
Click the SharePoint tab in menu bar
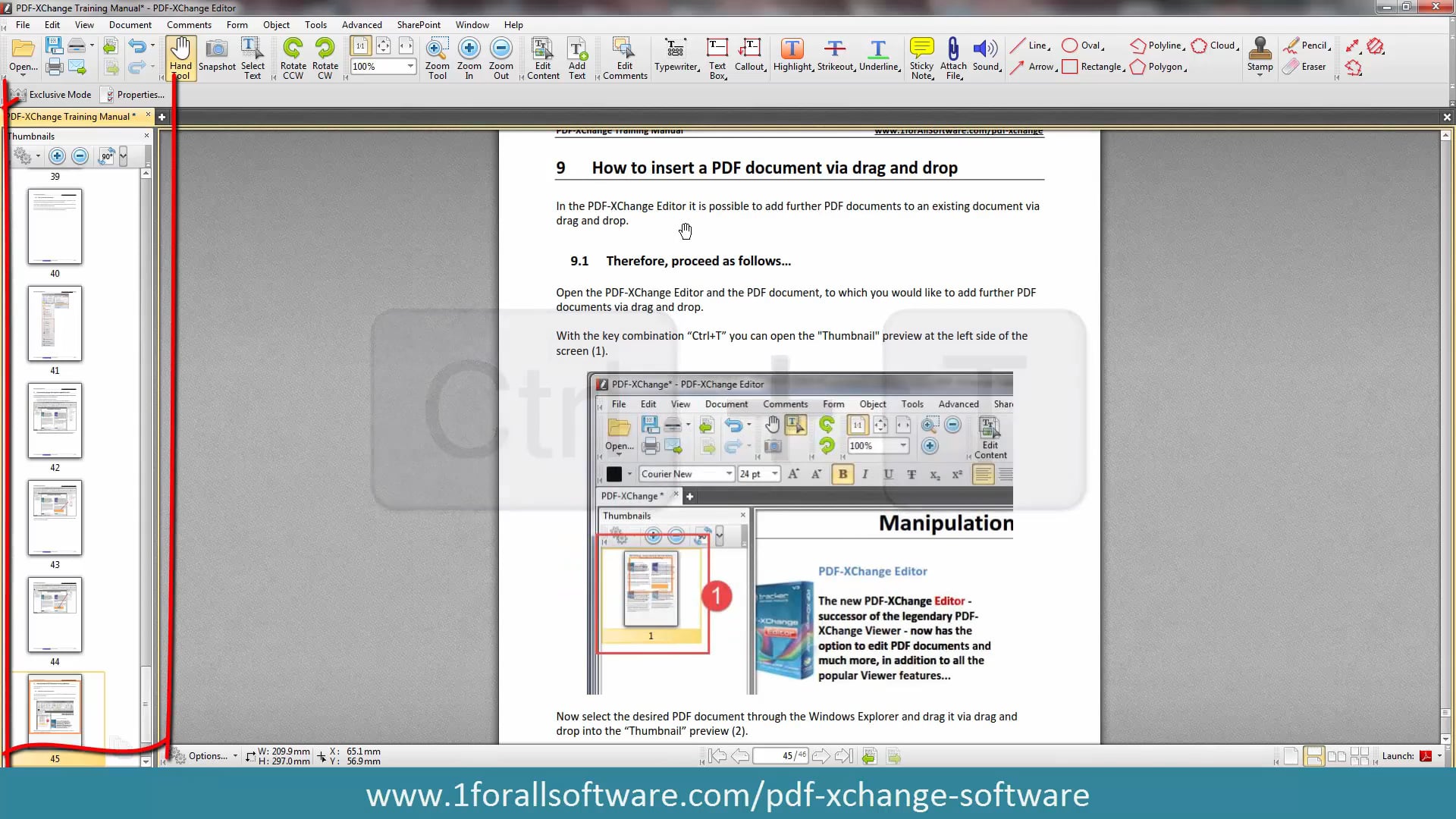click(418, 25)
